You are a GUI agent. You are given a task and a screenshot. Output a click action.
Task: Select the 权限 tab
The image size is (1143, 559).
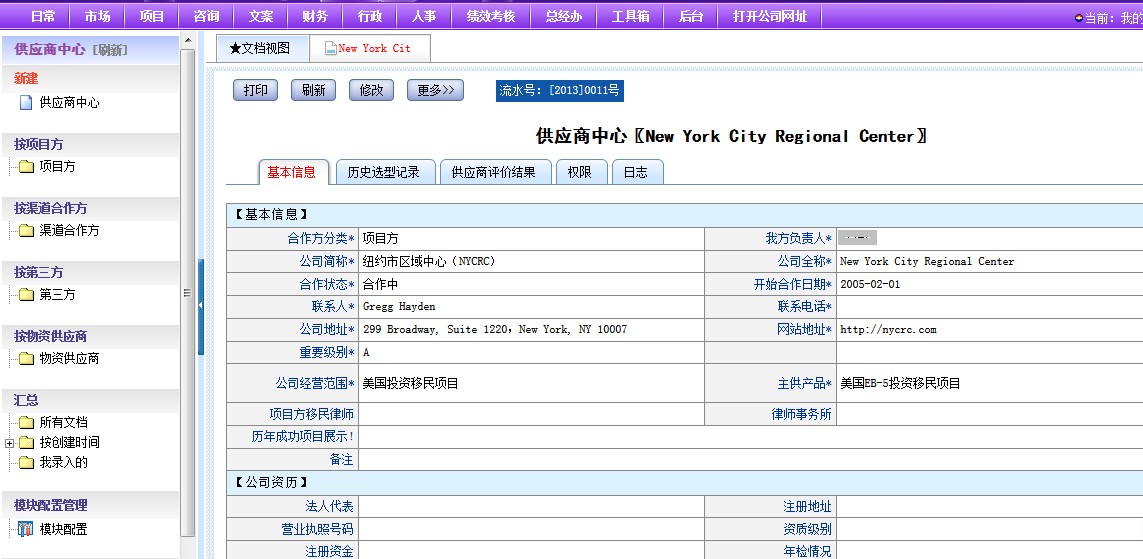point(580,173)
